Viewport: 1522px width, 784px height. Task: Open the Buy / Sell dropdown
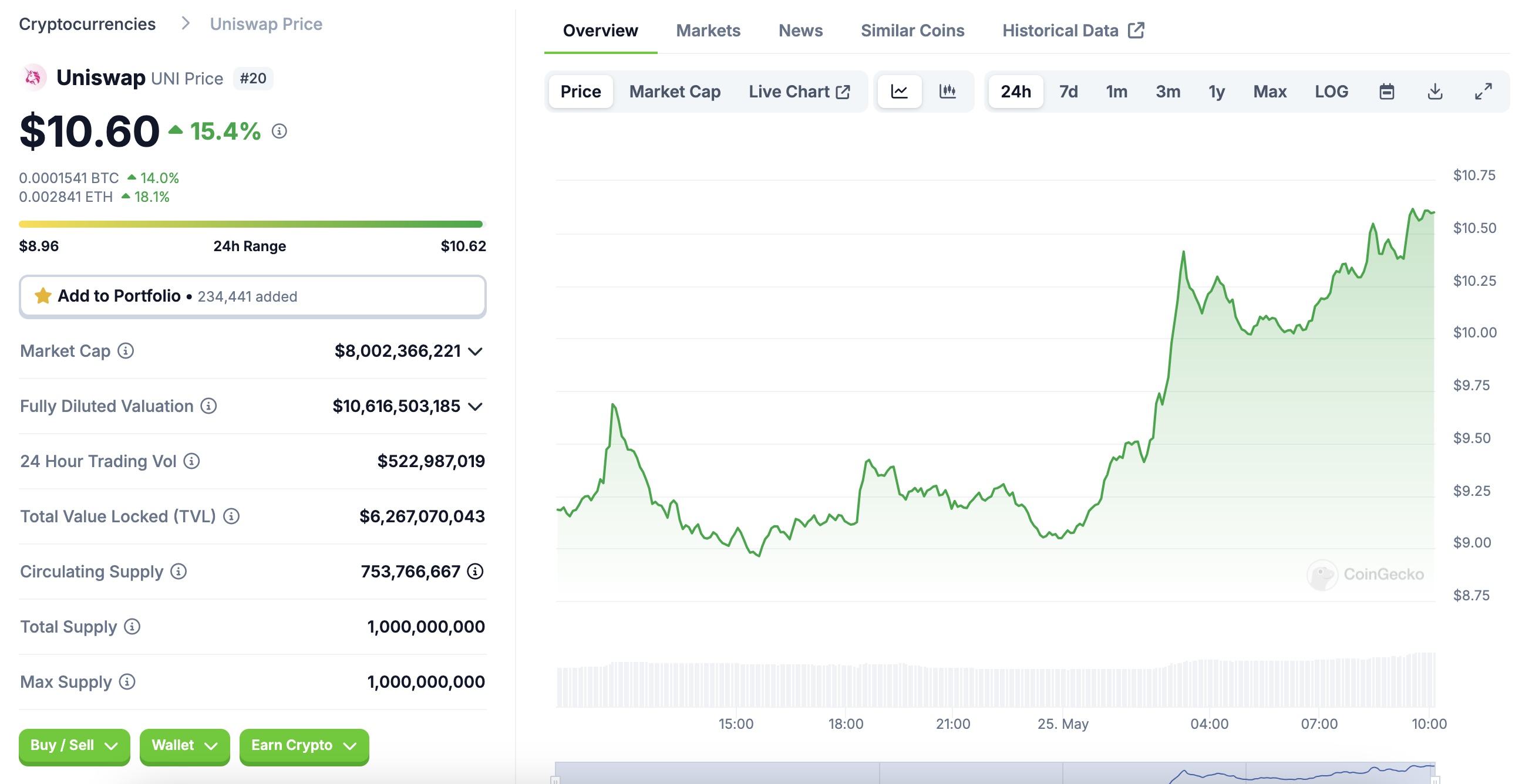click(75, 746)
